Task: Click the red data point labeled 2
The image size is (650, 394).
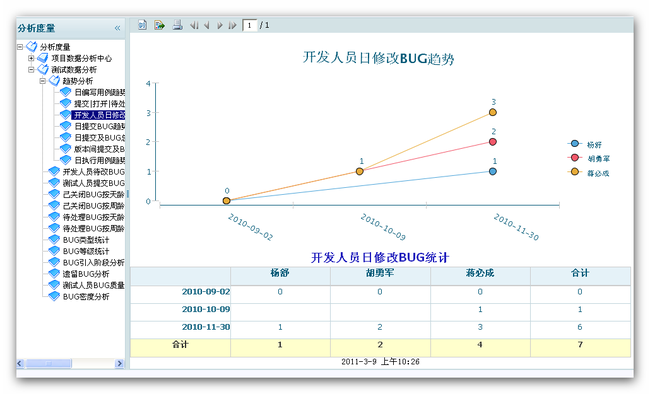Action: pos(492,142)
